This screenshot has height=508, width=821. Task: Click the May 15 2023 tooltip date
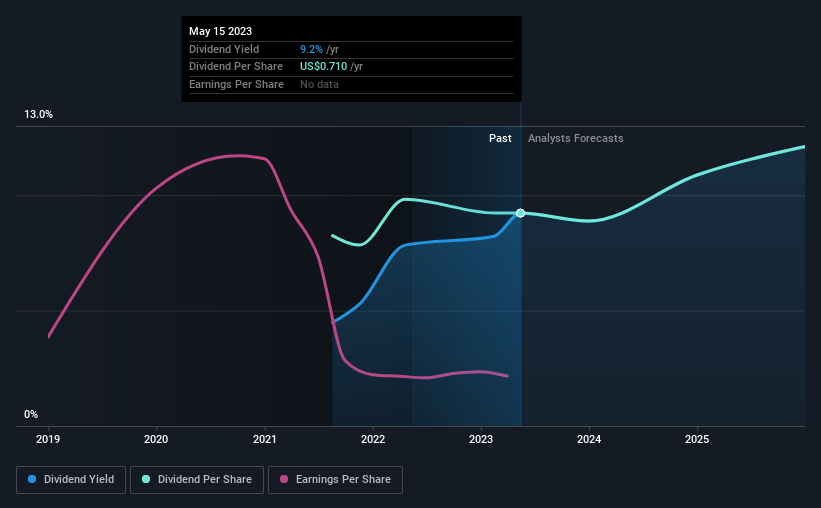pyautogui.click(x=220, y=31)
